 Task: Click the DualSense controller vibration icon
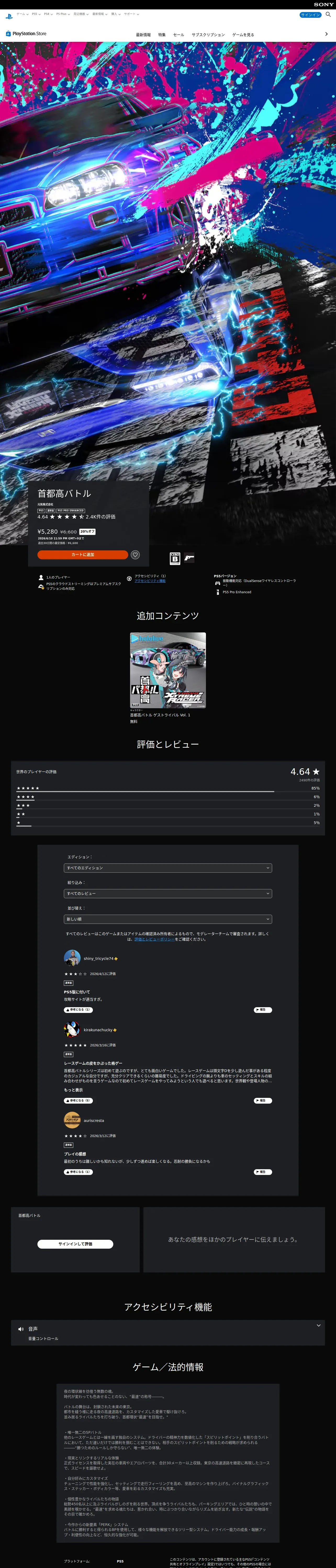[x=218, y=583]
